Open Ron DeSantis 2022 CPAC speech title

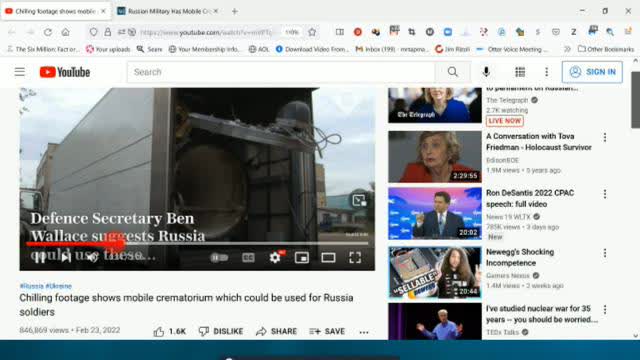530,198
